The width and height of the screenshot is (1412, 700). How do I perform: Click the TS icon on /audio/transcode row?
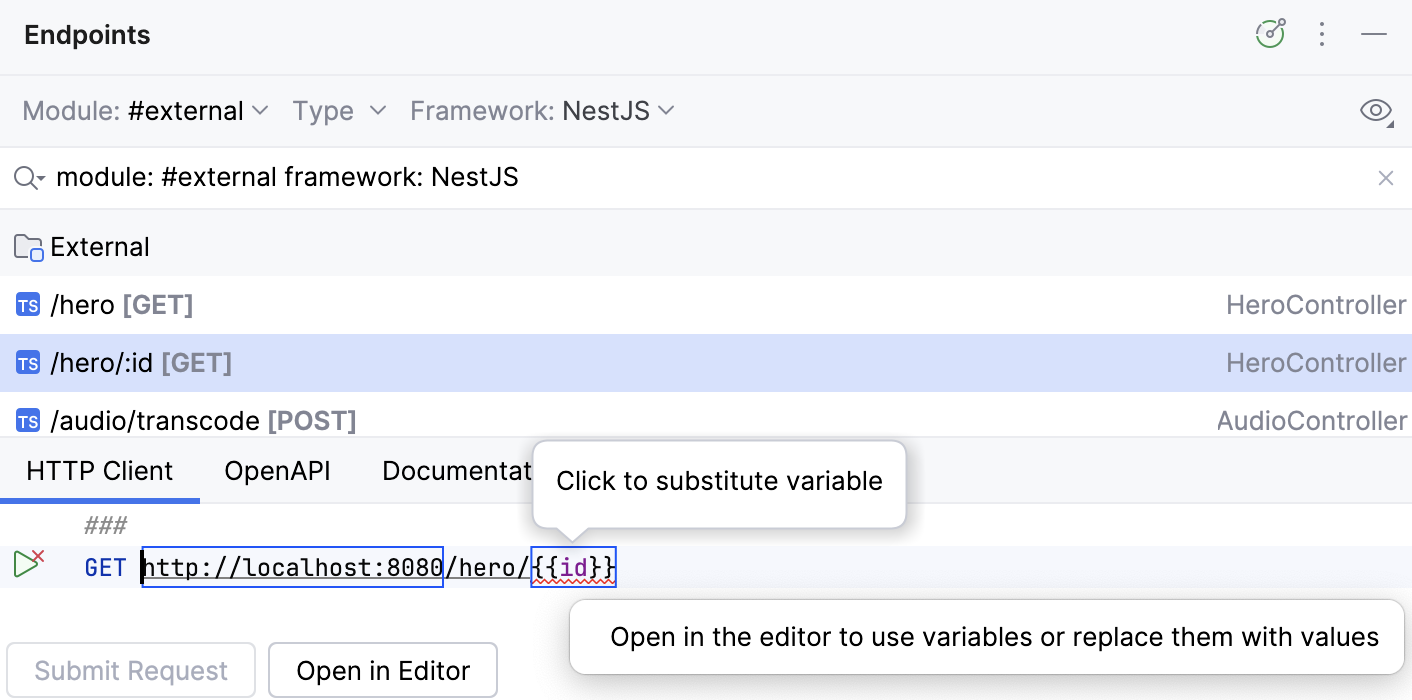tap(27, 420)
